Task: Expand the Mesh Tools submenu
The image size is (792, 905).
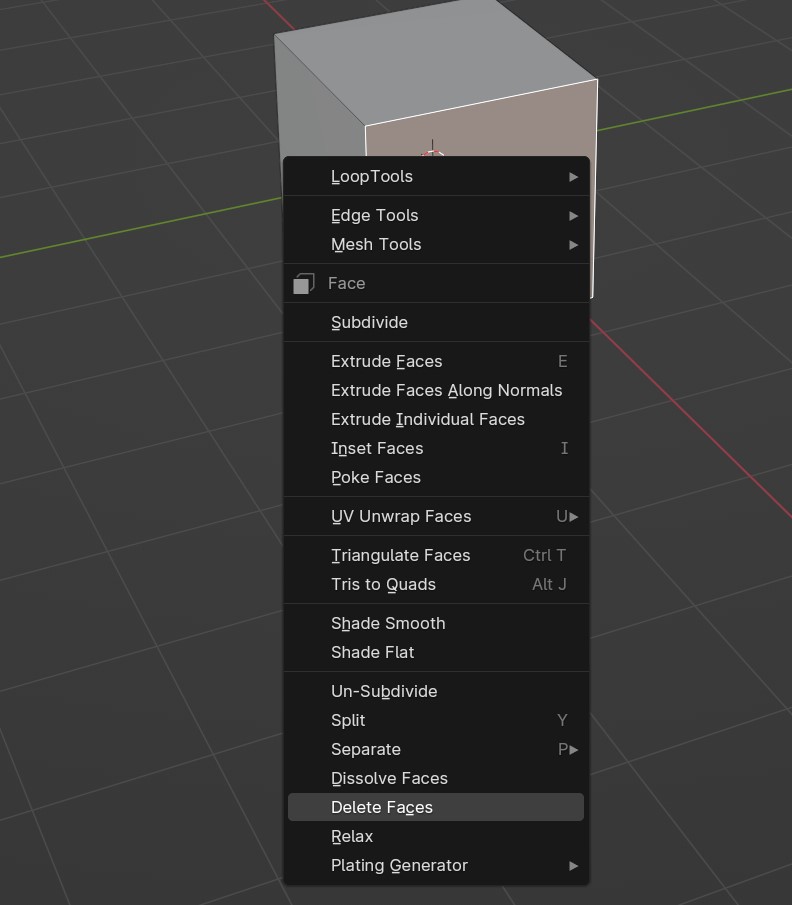Action: 376,244
